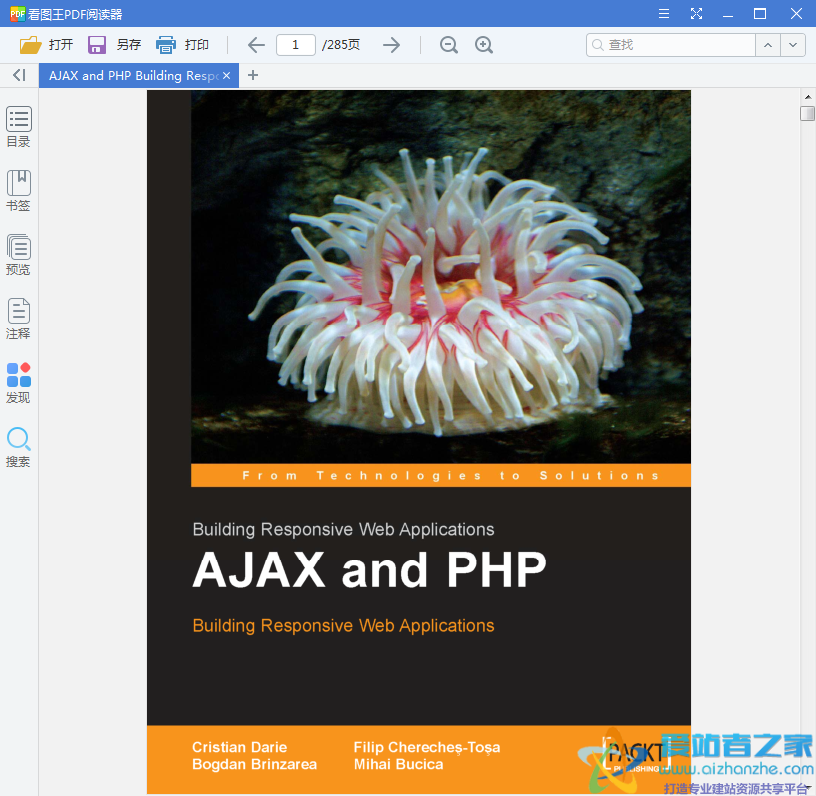This screenshot has height=796, width=816.
Task: Click the page number input field
Action: click(295, 44)
